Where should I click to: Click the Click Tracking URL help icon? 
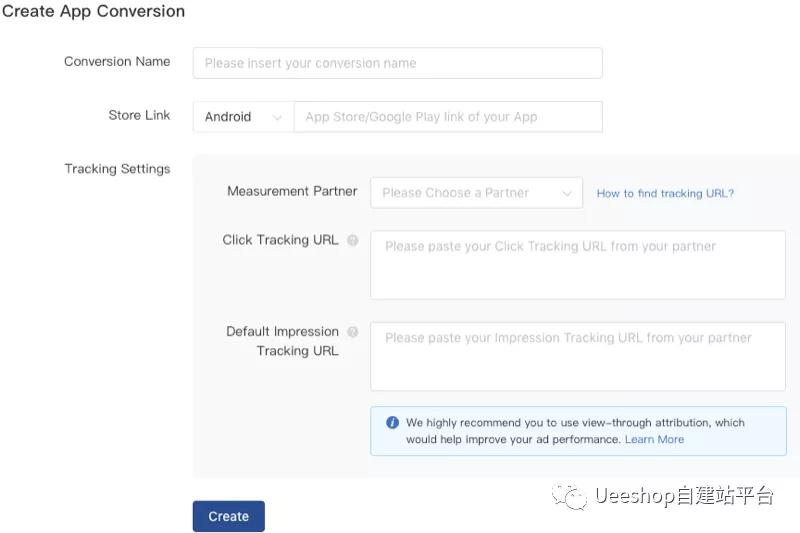click(352, 240)
